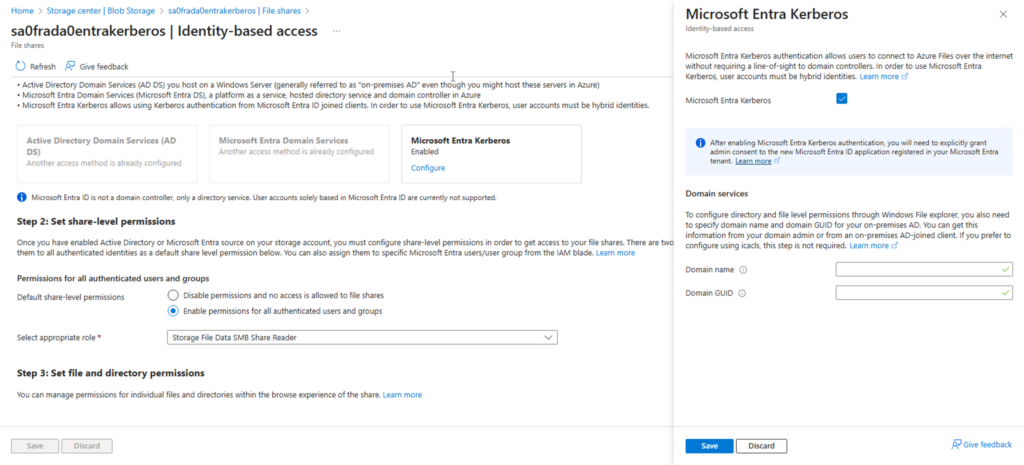1024x465 pixels.
Task: Click the info icon next to Domain GUID
Action: (x=743, y=294)
